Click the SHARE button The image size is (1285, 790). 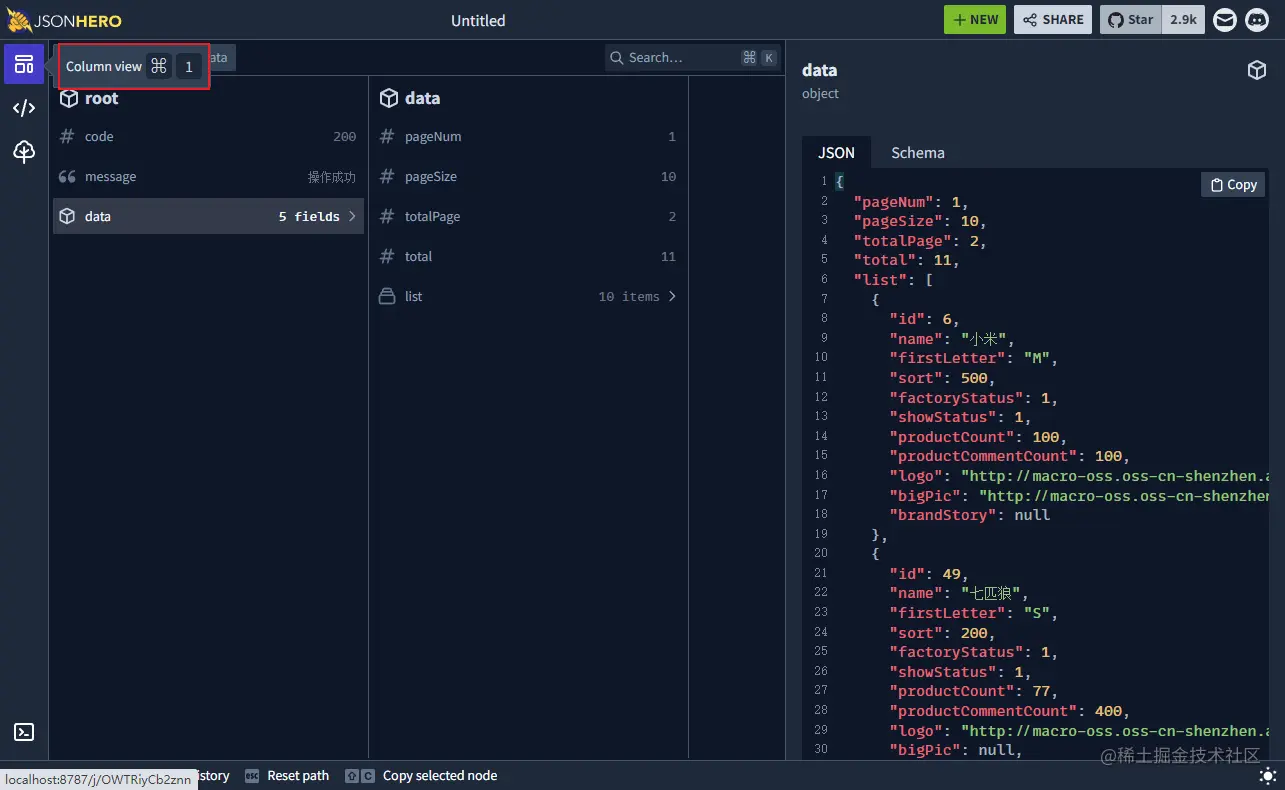[1052, 19]
